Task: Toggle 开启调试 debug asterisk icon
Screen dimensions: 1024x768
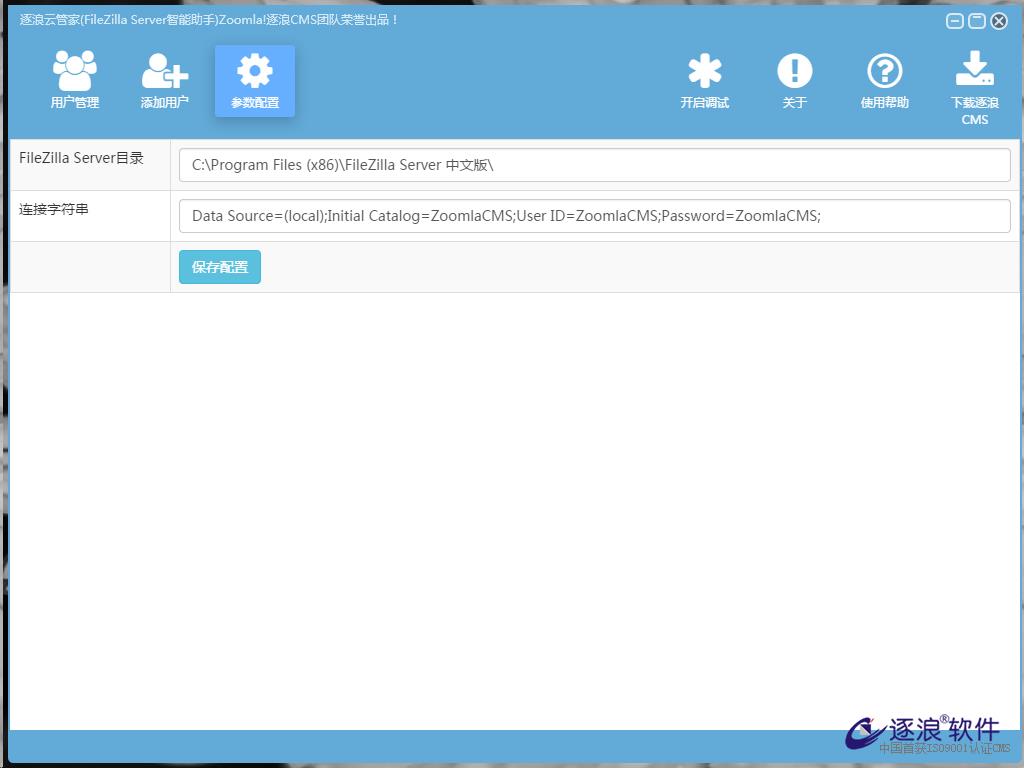Action: pos(705,80)
